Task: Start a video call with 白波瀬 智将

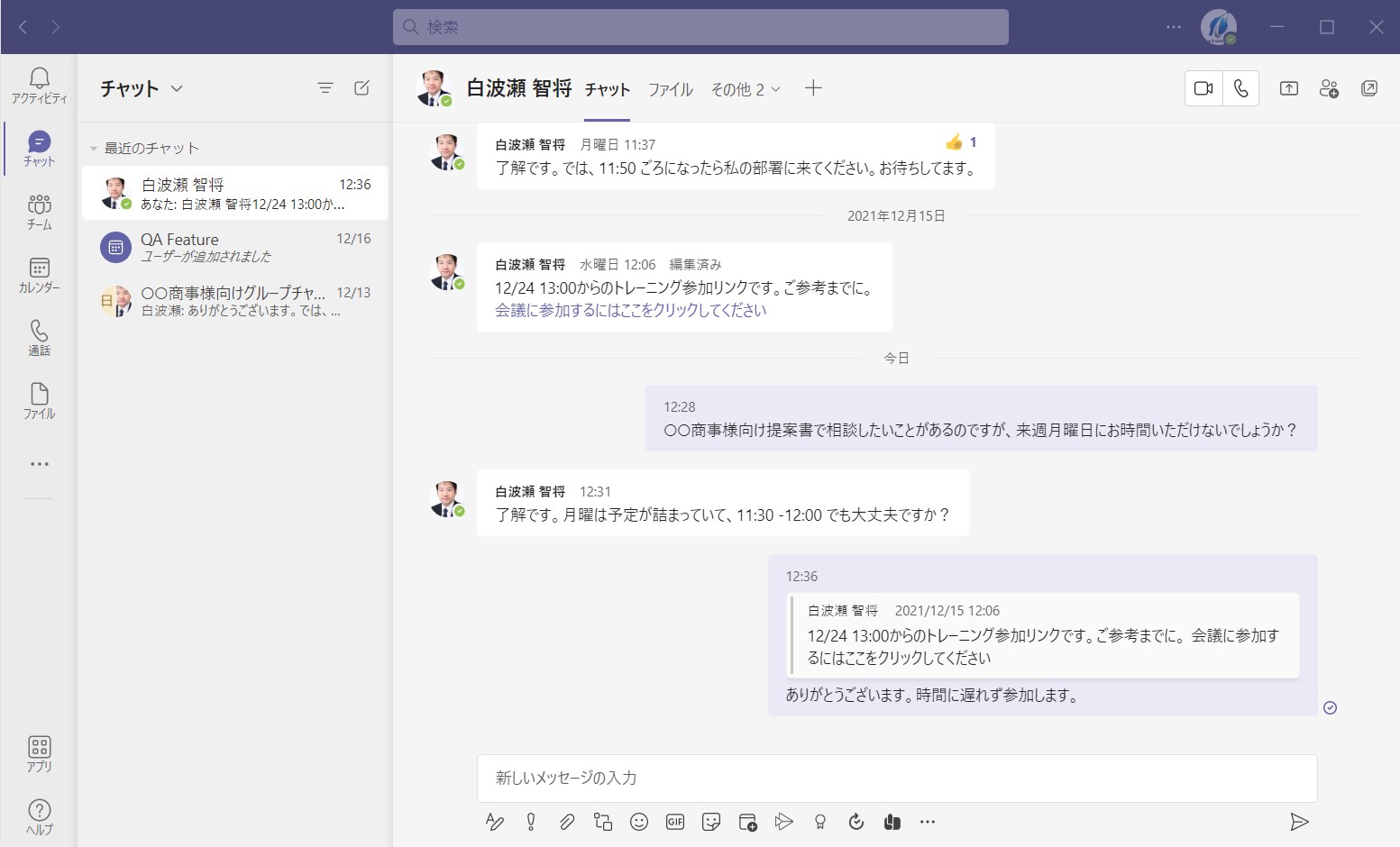Action: tap(1203, 88)
